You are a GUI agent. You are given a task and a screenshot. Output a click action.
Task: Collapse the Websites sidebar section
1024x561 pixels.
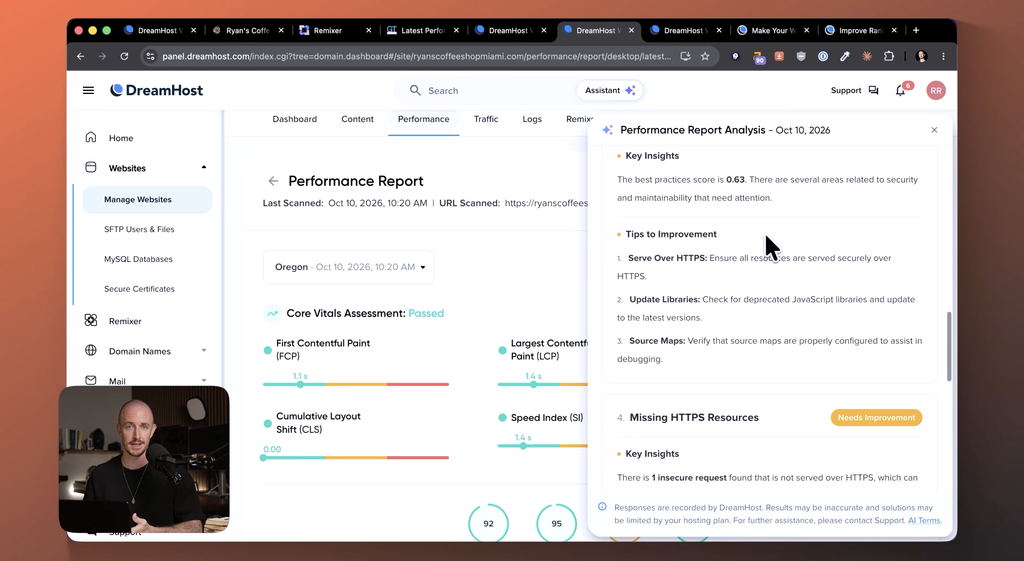[x=204, y=167]
